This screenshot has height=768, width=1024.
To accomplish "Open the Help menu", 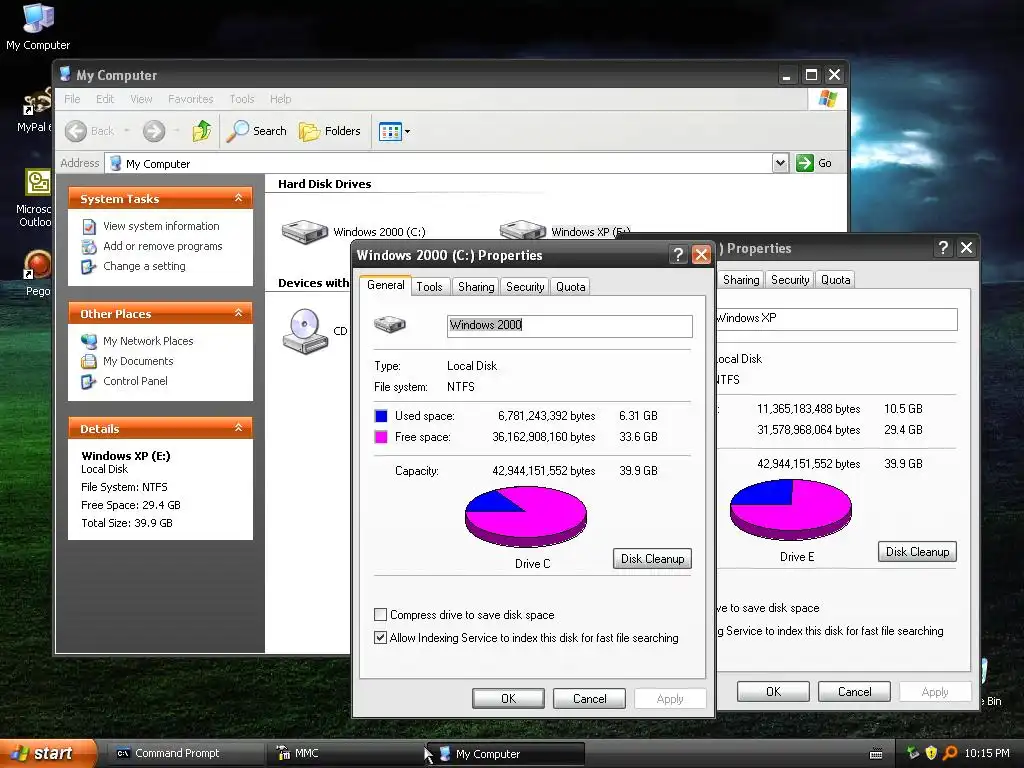I will pyautogui.click(x=280, y=99).
